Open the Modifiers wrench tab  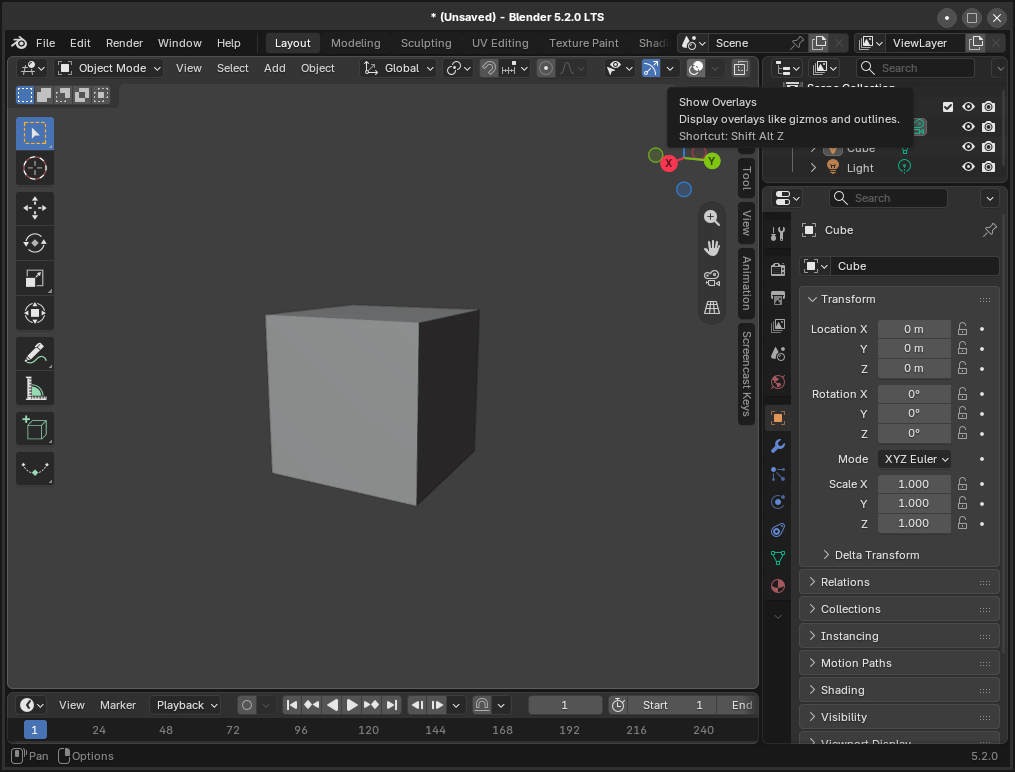point(777,446)
